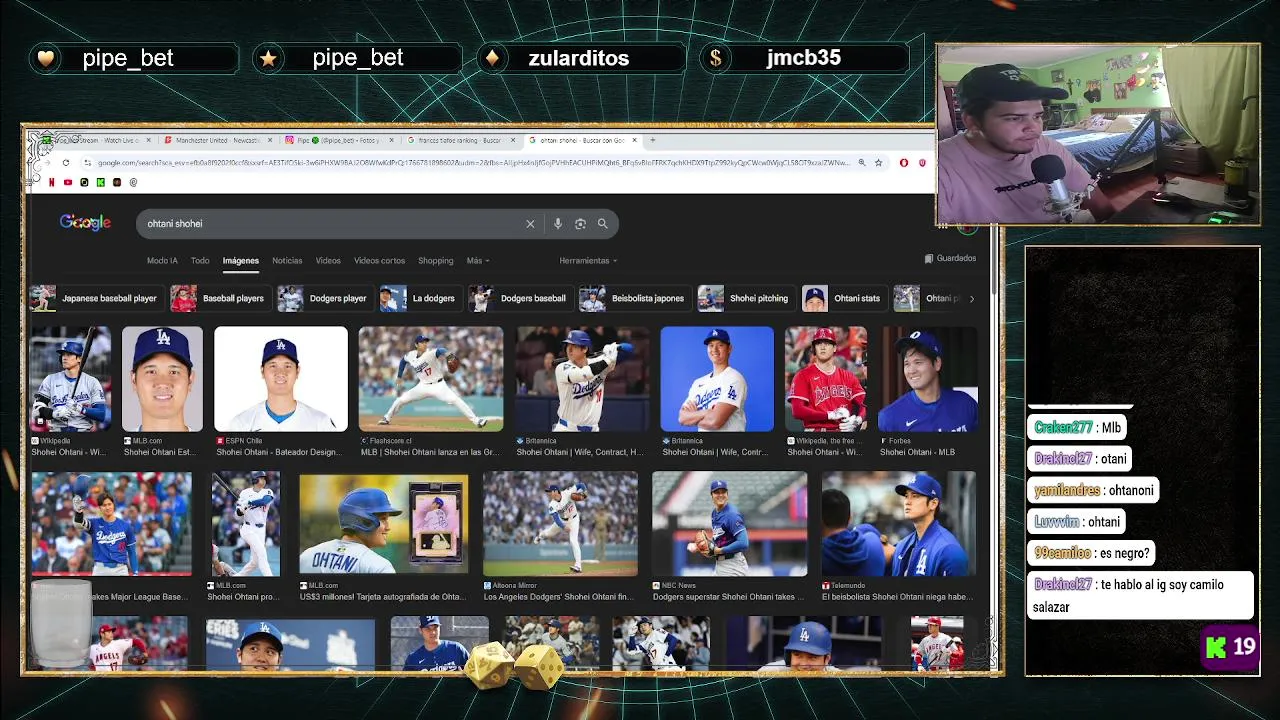This screenshot has width=1280, height=720.
Task: Select the Todo search tab
Action: pyautogui.click(x=200, y=261)
